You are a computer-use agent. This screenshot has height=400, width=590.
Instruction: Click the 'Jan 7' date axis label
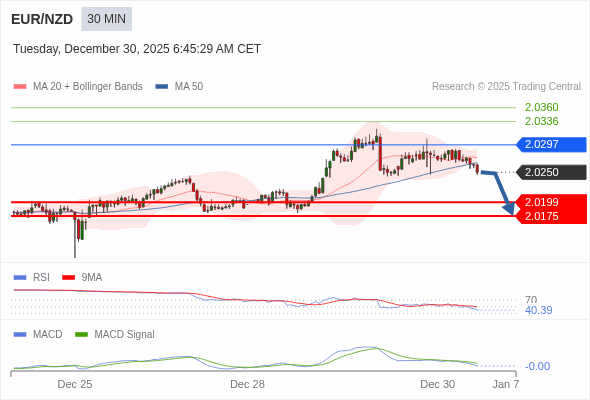[x=506, y=384]
